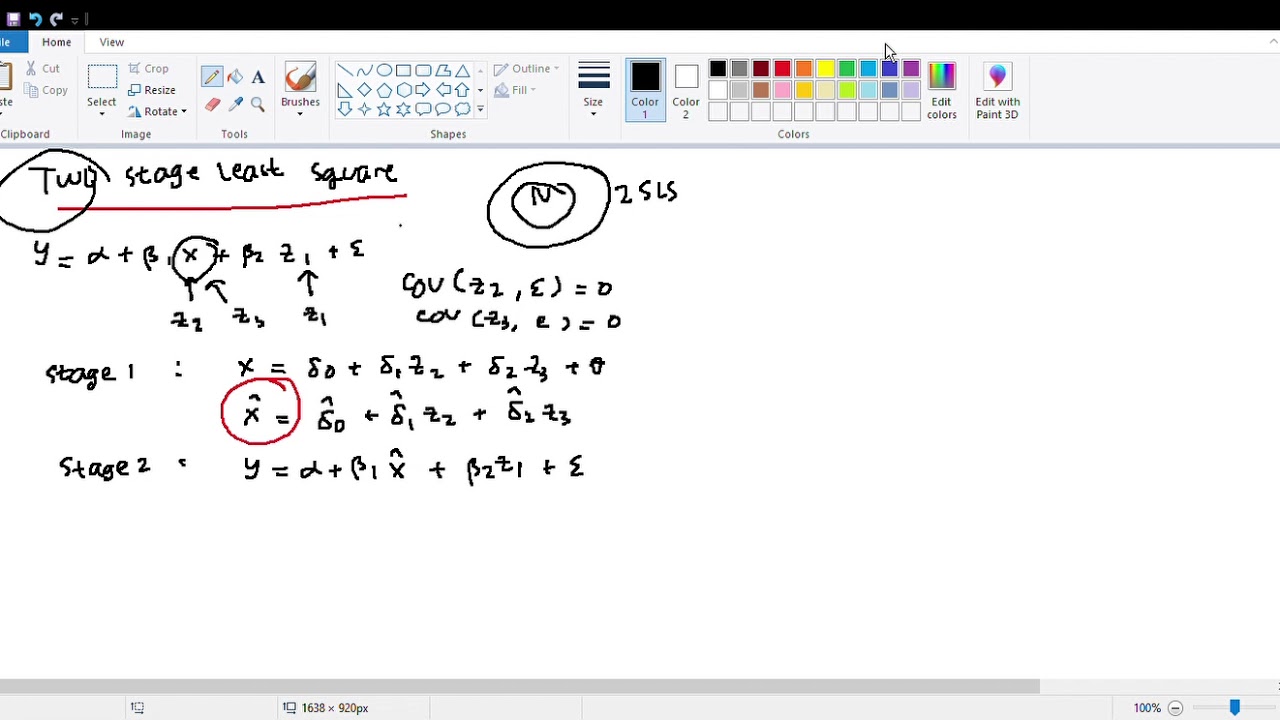The height and width of the screenshot is (720, 1280).
Task: Choose the Rectangle shape
Action: pyautogui.click(x=403, y=70)
